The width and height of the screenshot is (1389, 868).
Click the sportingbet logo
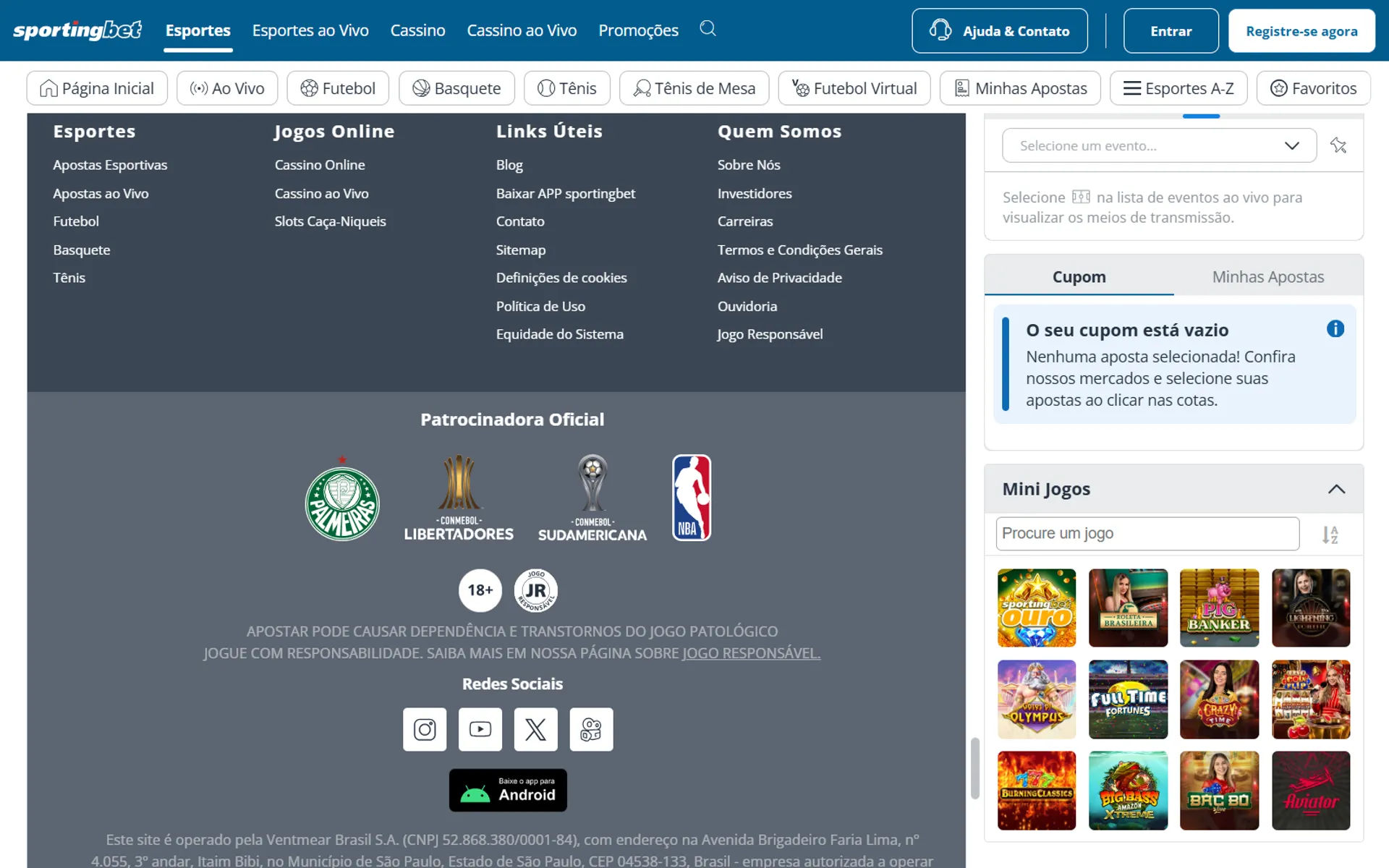[x=77, y=30]
